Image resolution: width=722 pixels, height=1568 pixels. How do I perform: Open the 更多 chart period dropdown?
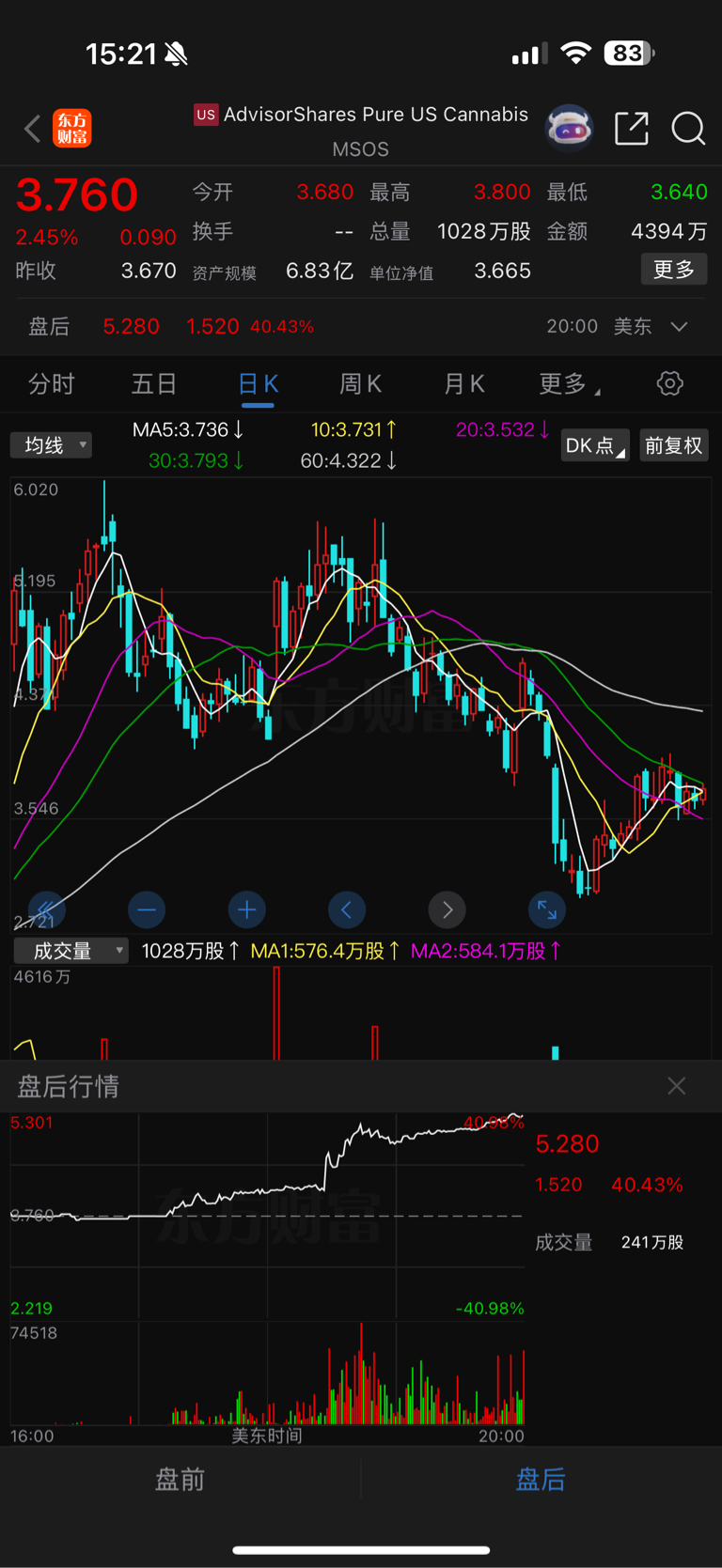point(570,383)
